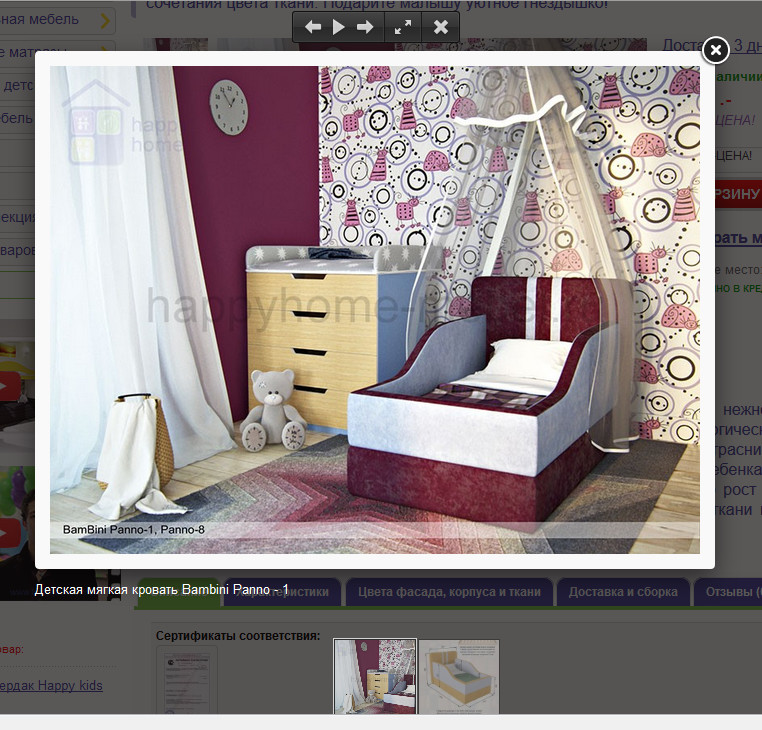Select the bed dimensions drawing thumbnail
Image resolution: width=762 pixels, height=730 pixels.
(458, 675)
